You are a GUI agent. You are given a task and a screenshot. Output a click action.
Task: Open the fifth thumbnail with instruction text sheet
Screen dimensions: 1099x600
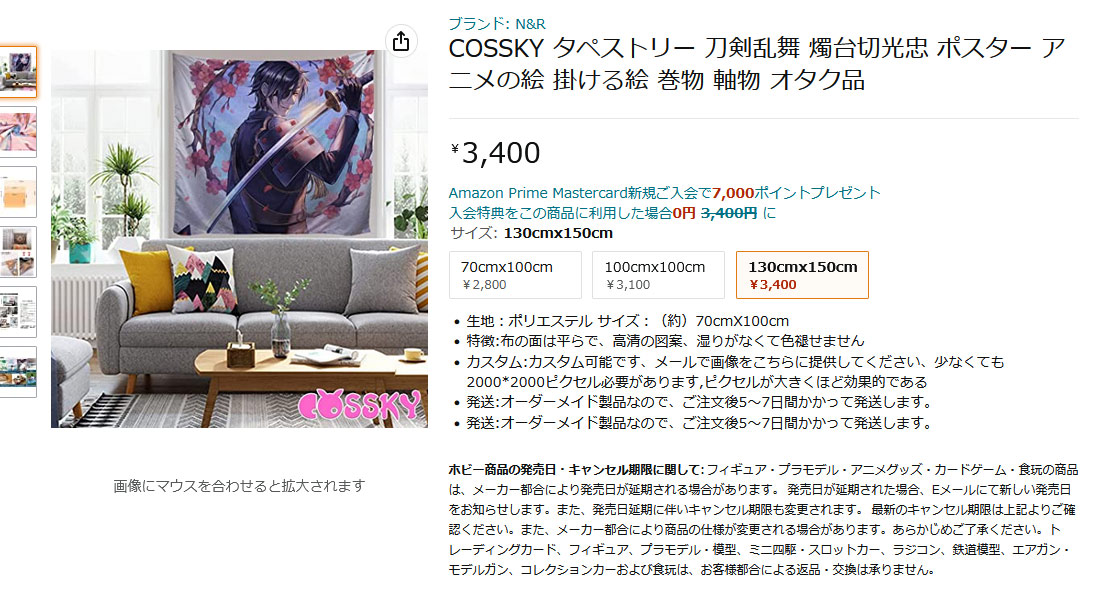point(18,312)
